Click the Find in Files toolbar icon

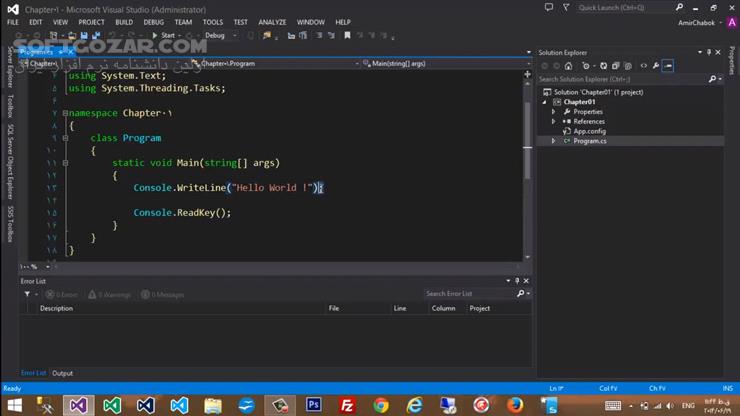coord(267,35)
